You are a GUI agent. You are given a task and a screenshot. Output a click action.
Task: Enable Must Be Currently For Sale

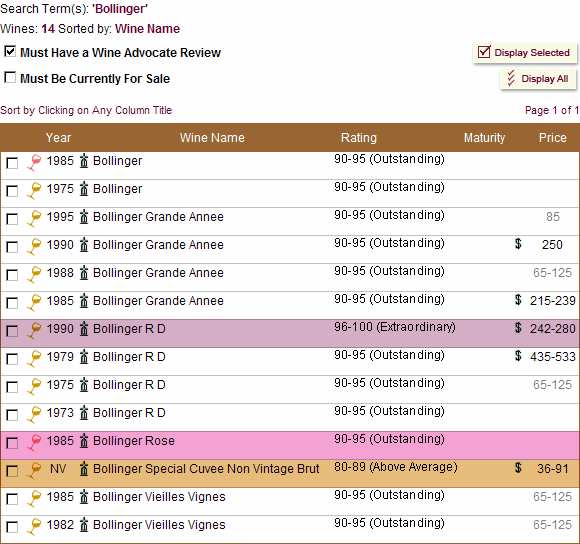10,77
